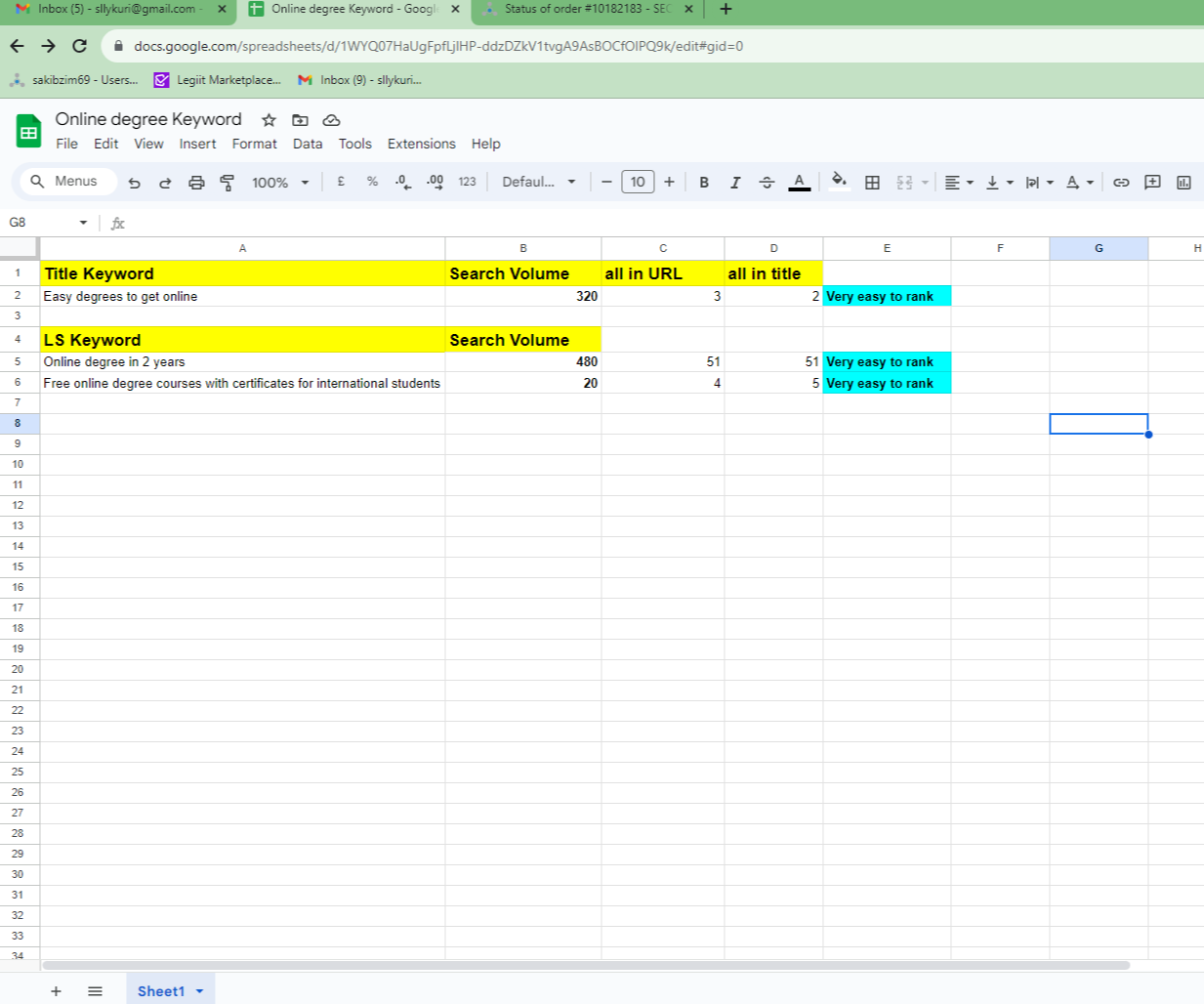Click the font size input box

click(638, 183)
